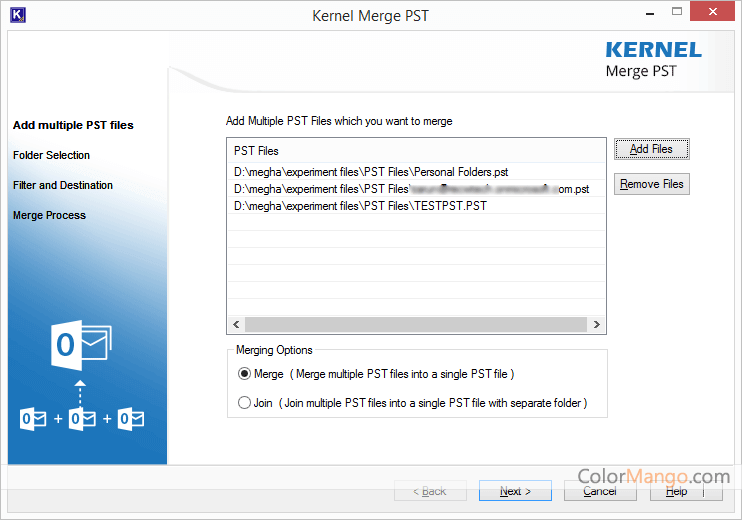Open the Filter and Destination step
This screenshot has width=742, height=520.
click(x=63, y=185)
